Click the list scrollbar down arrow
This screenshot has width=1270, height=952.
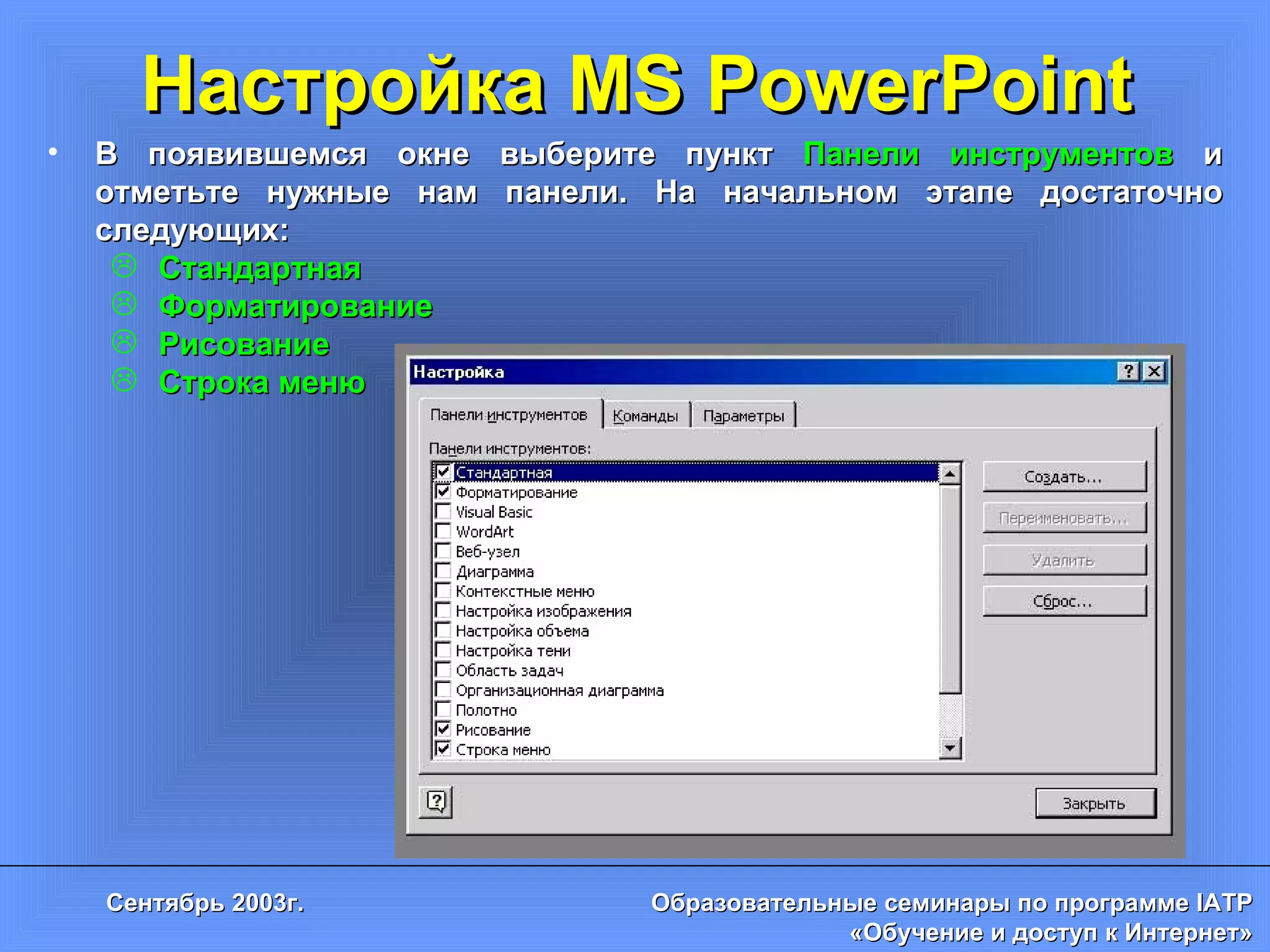pyautogui.click(x=950, y=748)
